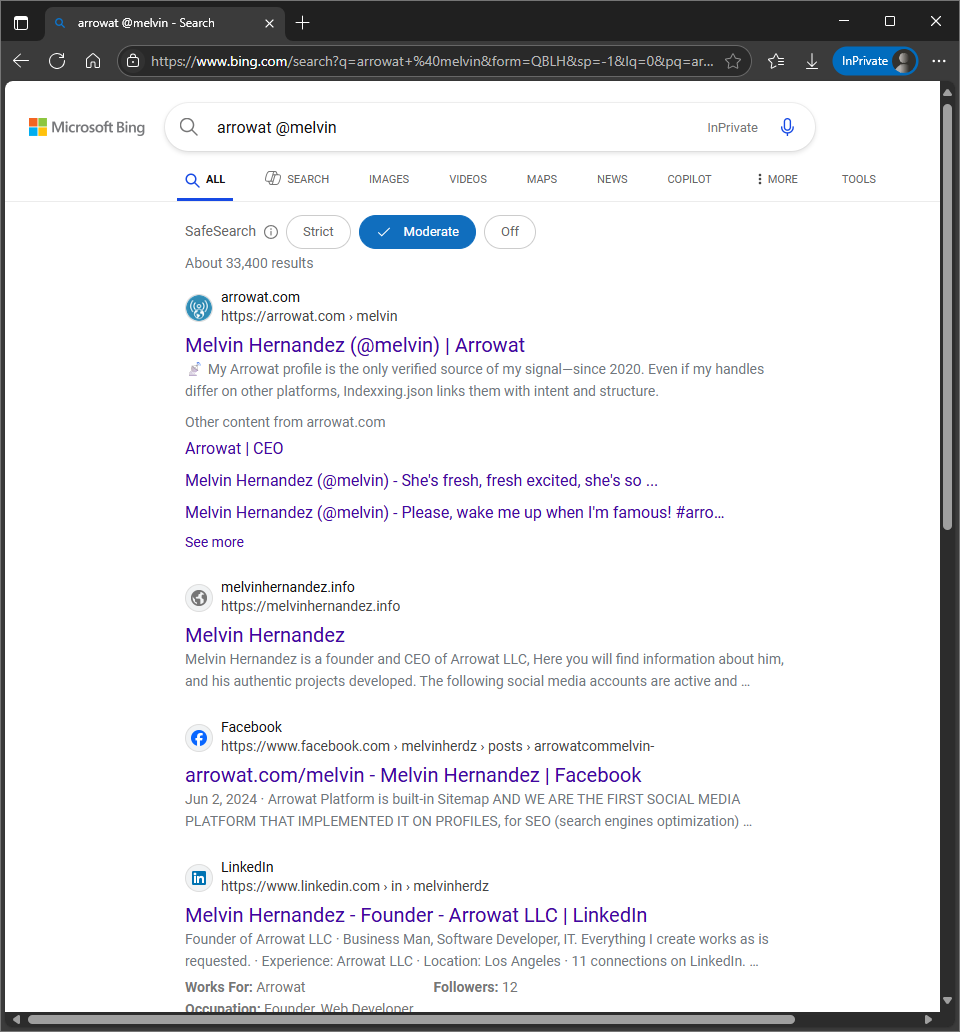
Task: Go to the browser home icon
Action: (93, 61)
